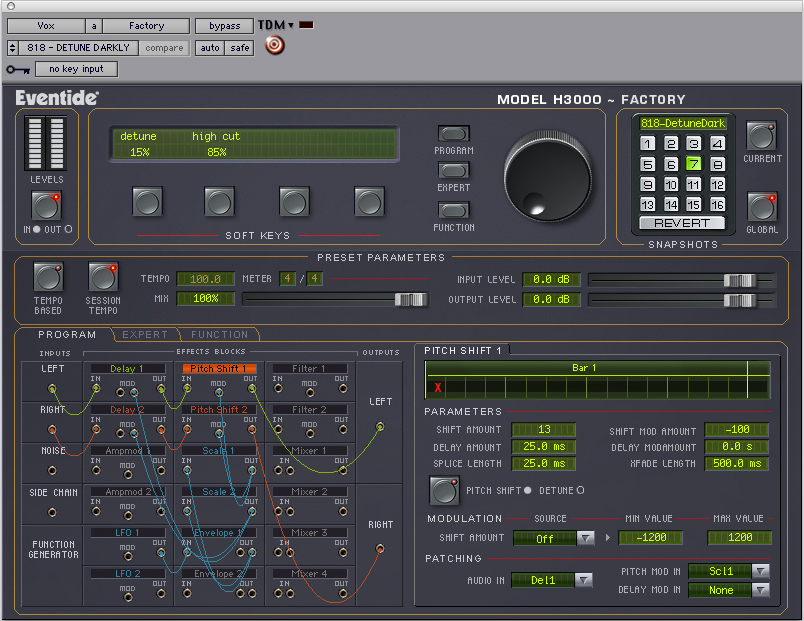804x621 pixels.
Task: Click the RIGHT output patch jack
Action: pyautogui.click(x=380, y=549)
